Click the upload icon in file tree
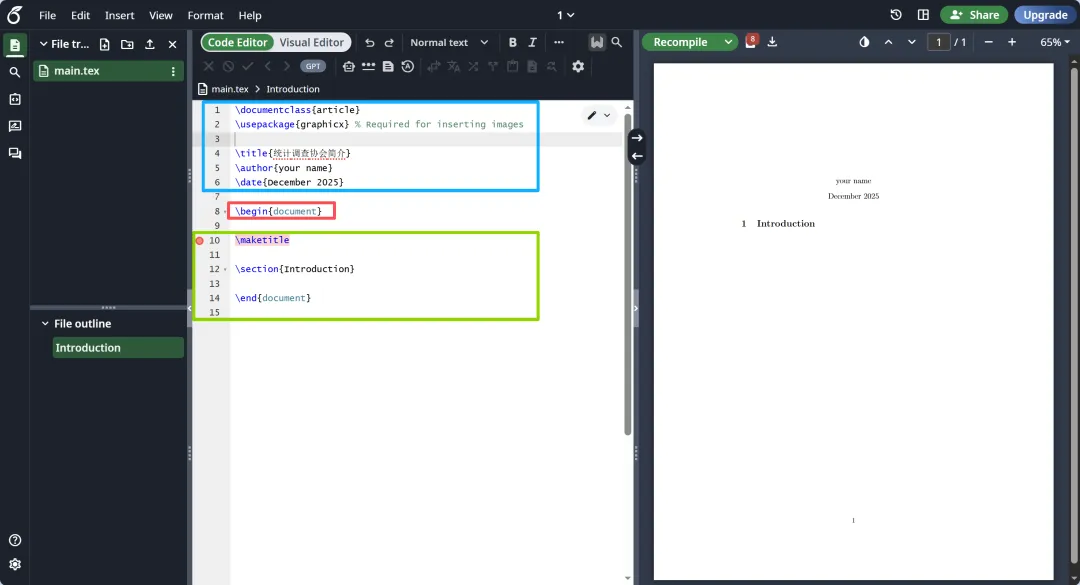 [x=149, y=44]
